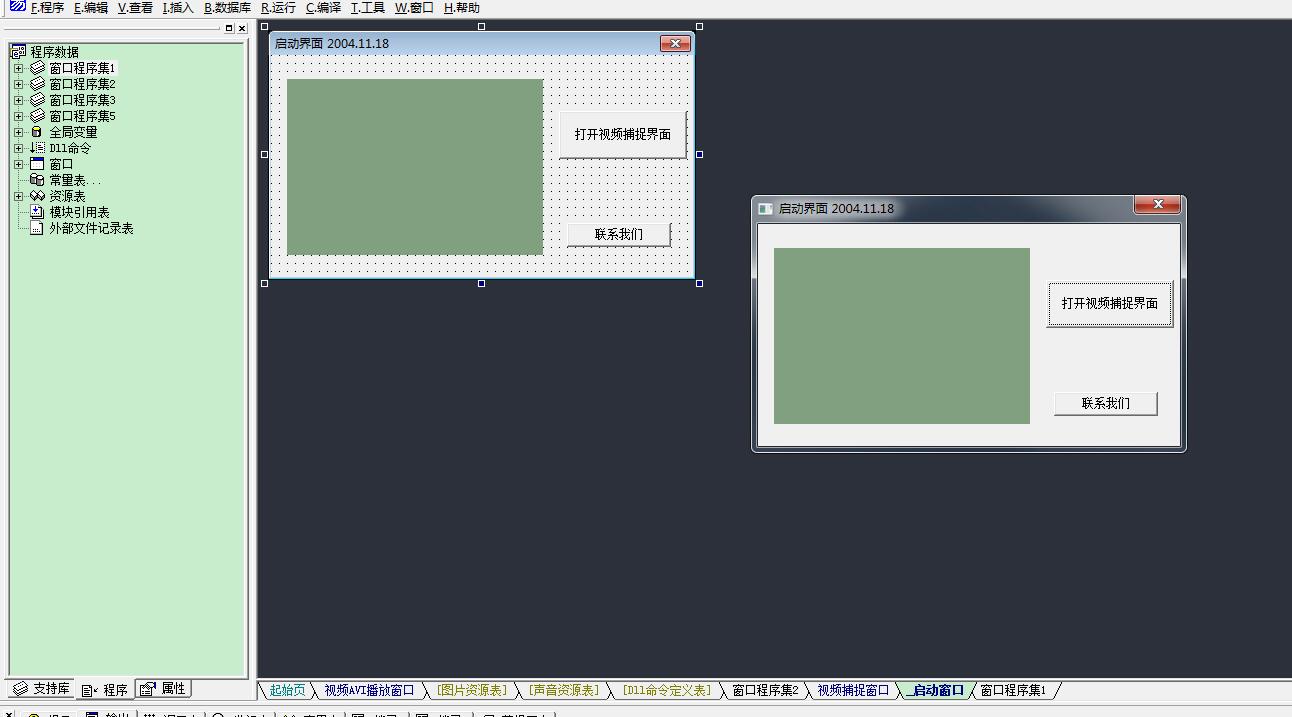1292x717 pixels.
Task: Open the F.程序 menu
Action: click(x=47, y=7)
